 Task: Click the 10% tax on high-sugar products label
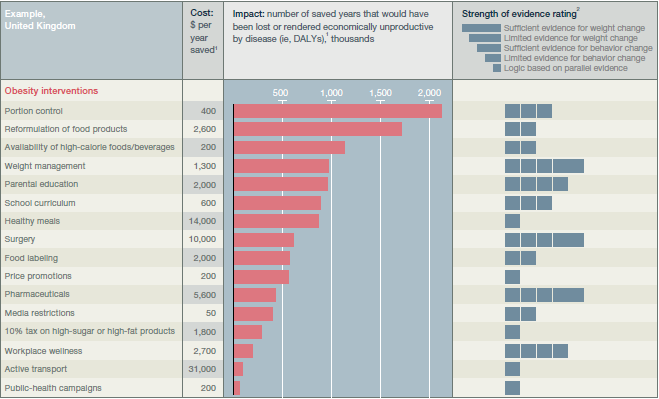pyautogui.click(x=90, y=331)
